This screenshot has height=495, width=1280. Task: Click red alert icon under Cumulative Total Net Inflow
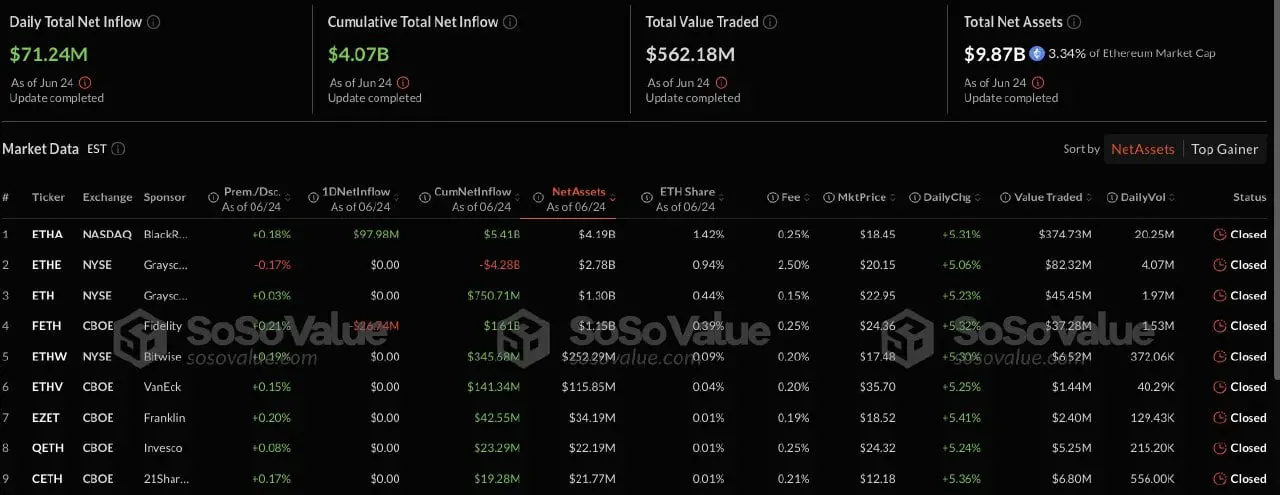click(x=402, y=83)
